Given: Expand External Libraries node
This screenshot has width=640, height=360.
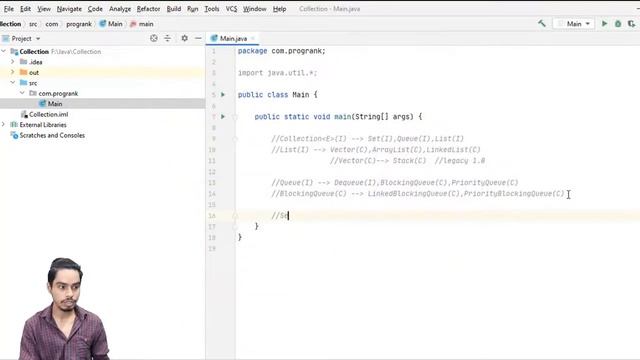Looking at the screenshot, I should pos(4,124).
